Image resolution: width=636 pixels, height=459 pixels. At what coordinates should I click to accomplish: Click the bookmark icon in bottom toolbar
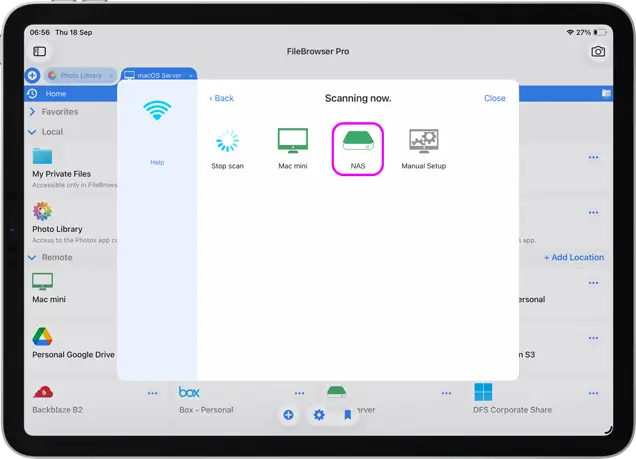[x=347, y=414]
